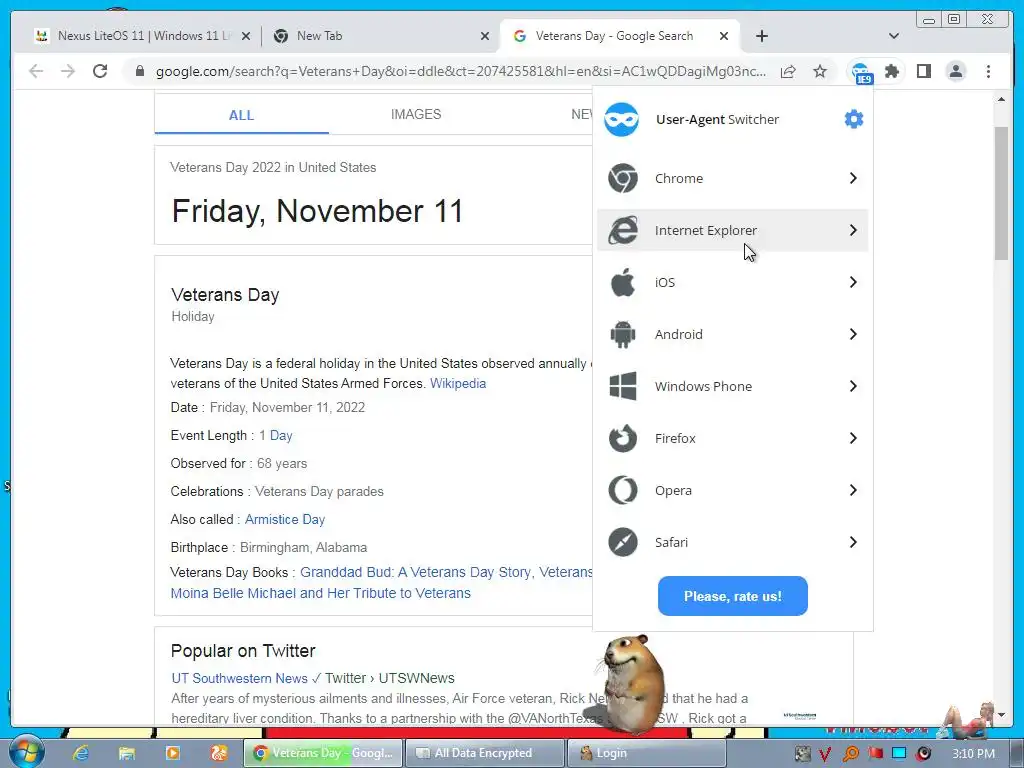The height and width of the screenshot is (768, 1024).
Task: Click the Chrome browser icon in list
Action: coord(622,178)
